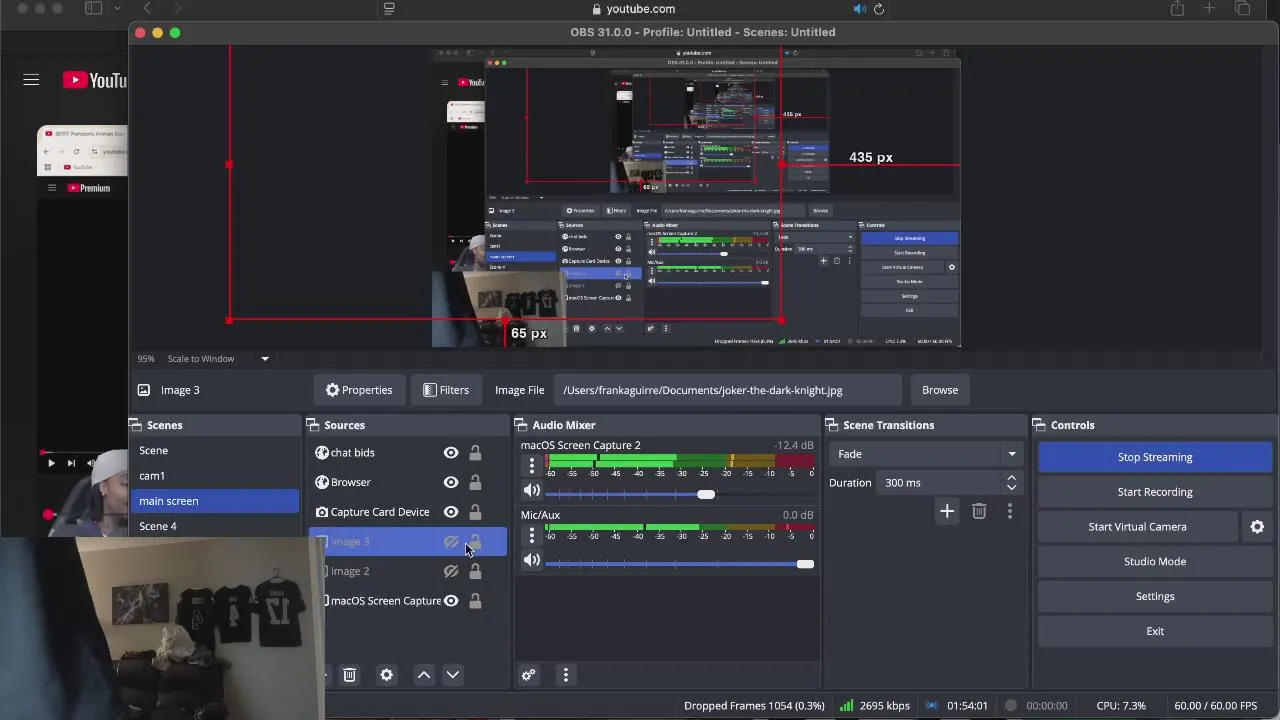Click Capture Card Device camera icon

pyautogui.click(x=322, y=512)
